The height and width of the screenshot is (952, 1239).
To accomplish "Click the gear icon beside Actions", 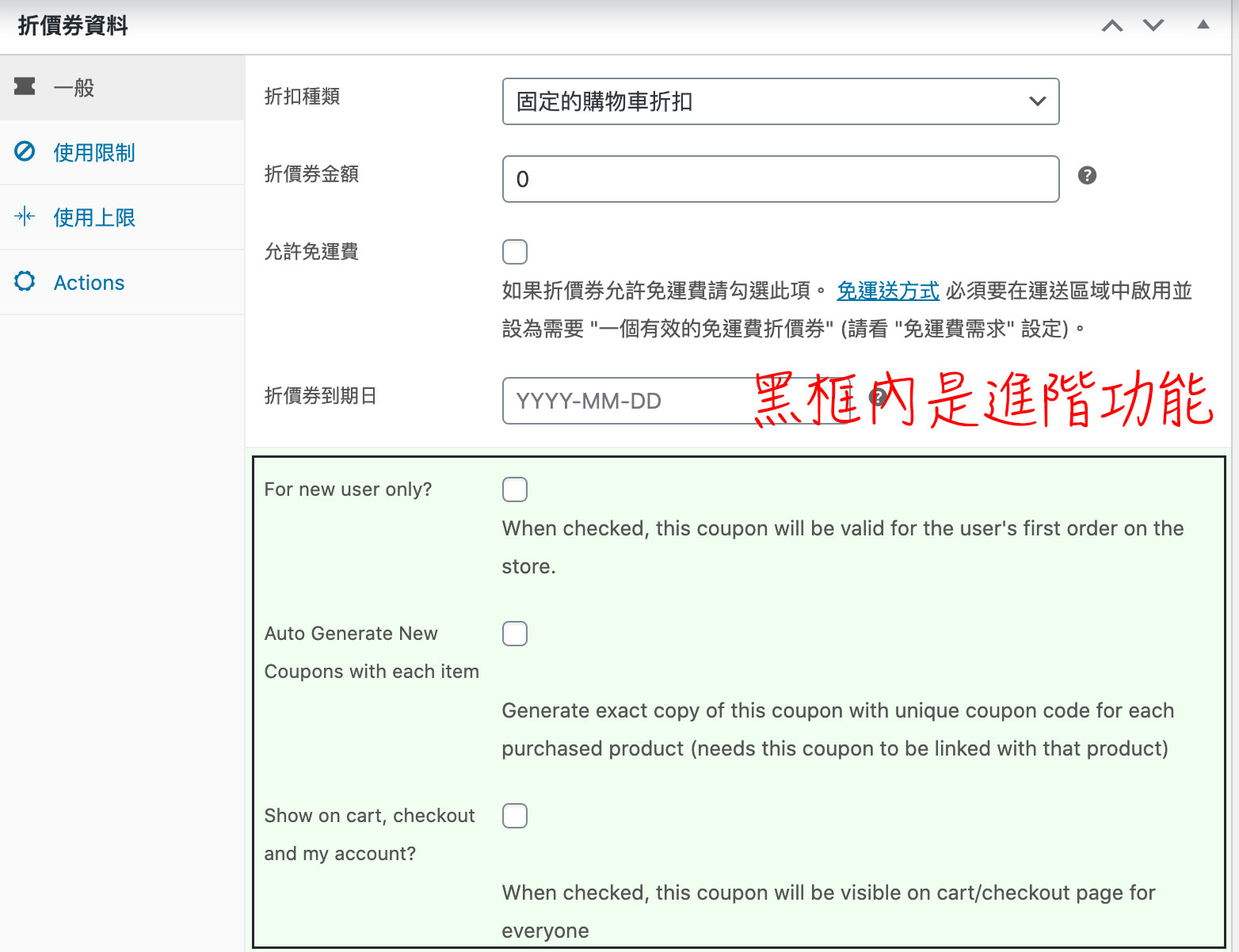I will coord(25,281).
